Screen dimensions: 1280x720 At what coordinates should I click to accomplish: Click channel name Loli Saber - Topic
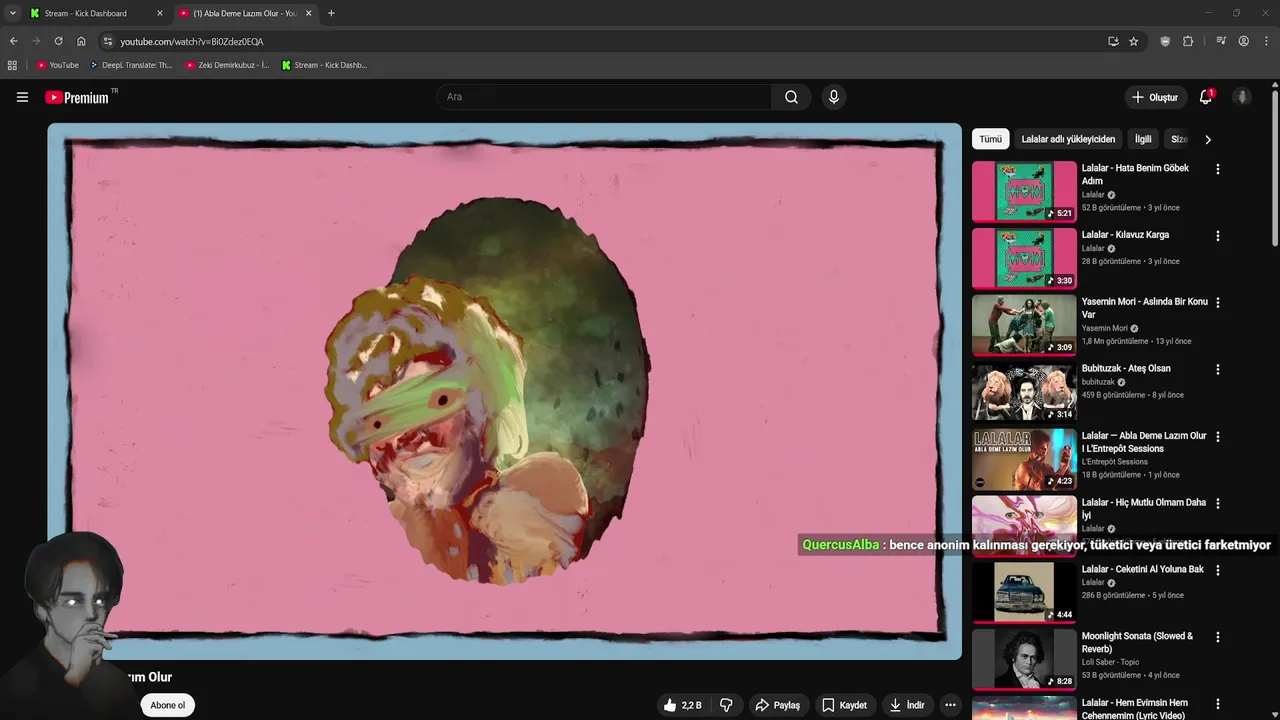pyautogui.click(x=1110, y=662)
